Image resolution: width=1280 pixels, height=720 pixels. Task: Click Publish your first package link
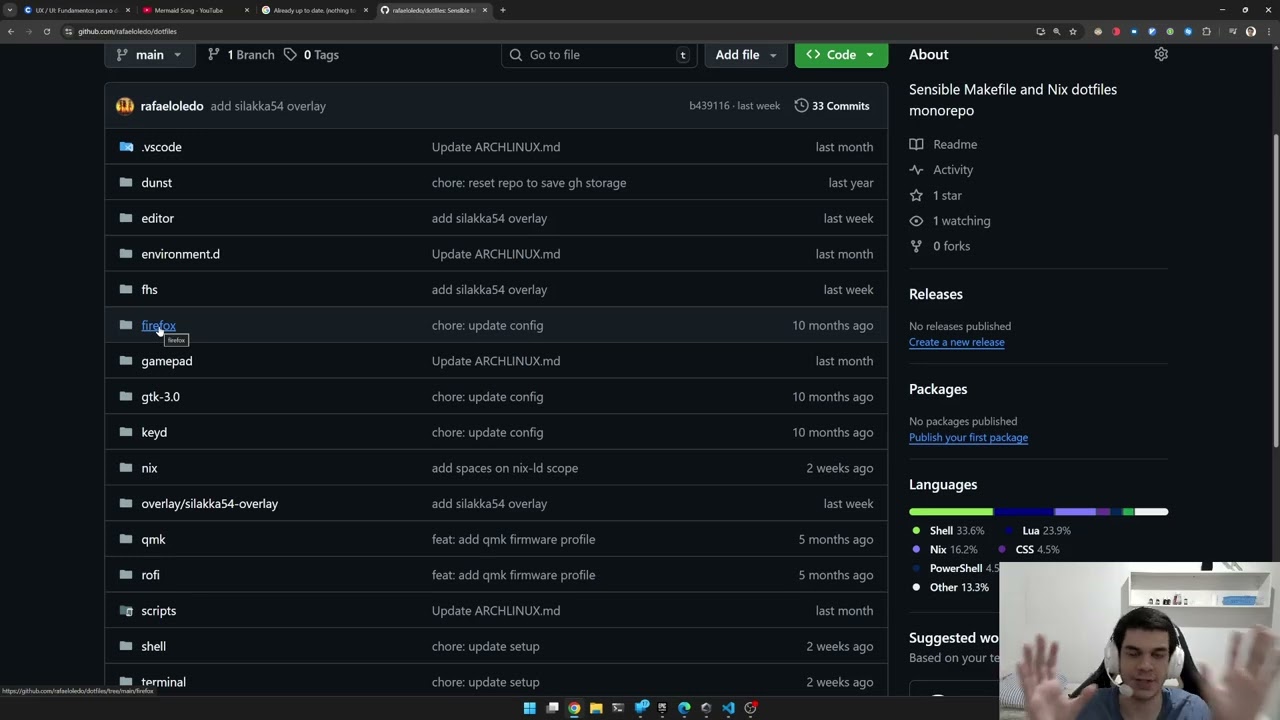tap(968, 437)
